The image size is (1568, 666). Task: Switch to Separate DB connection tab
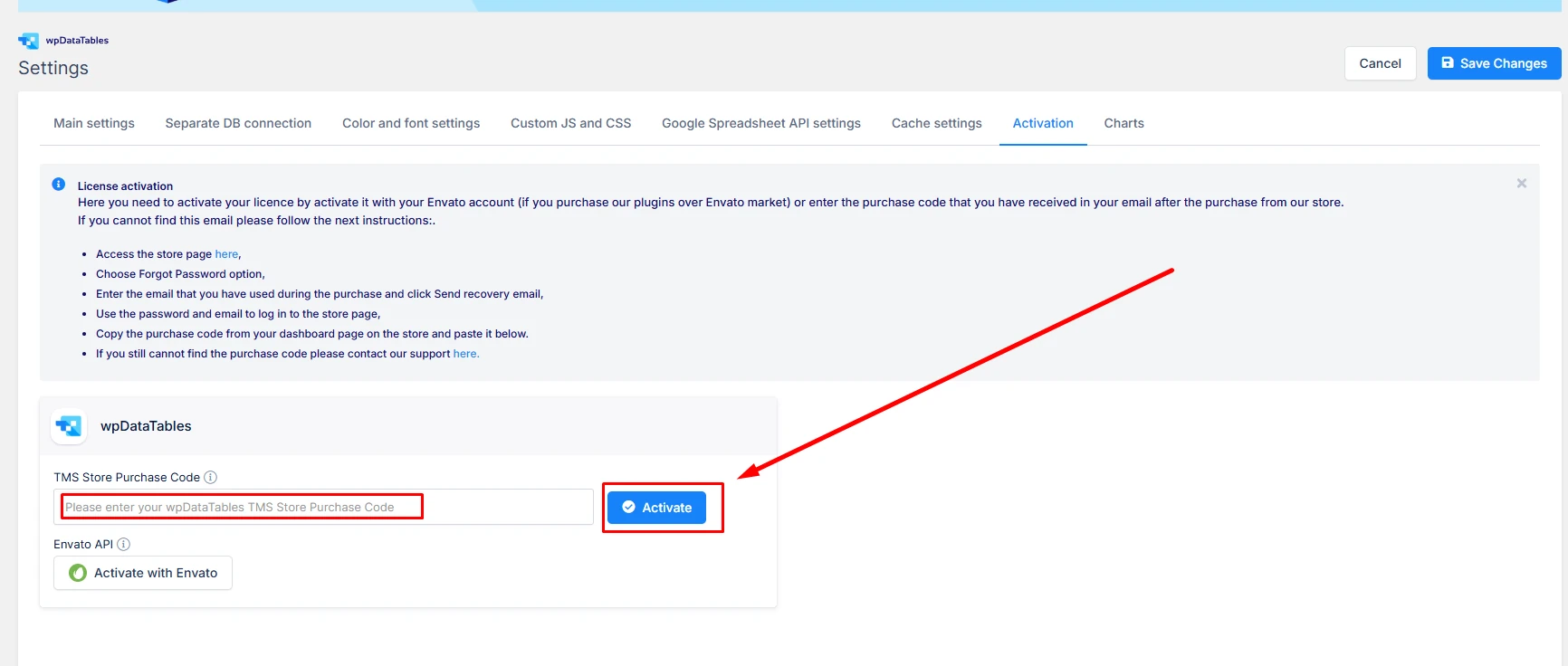[x=238, y=123]
